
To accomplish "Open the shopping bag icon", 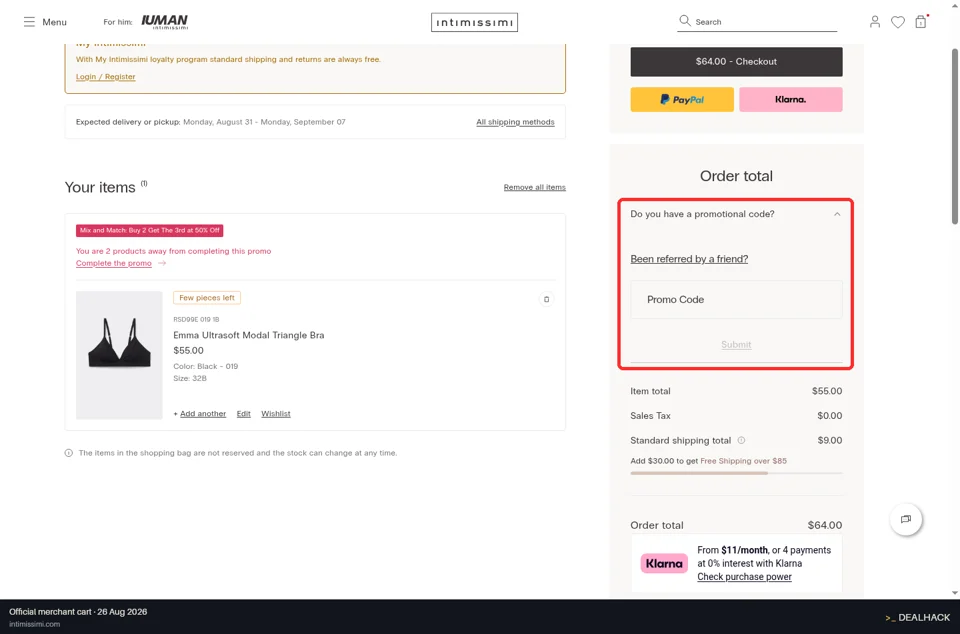I will [x=921, y=22].
